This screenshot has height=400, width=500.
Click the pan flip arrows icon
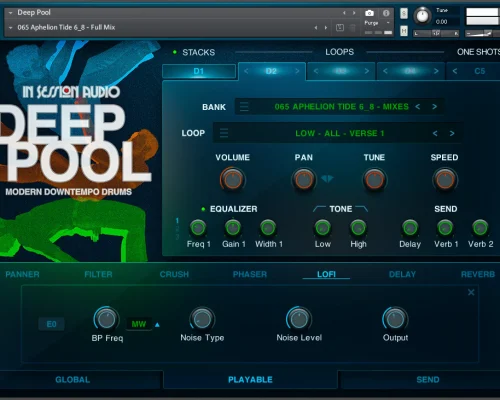click(x=327, y=179)
